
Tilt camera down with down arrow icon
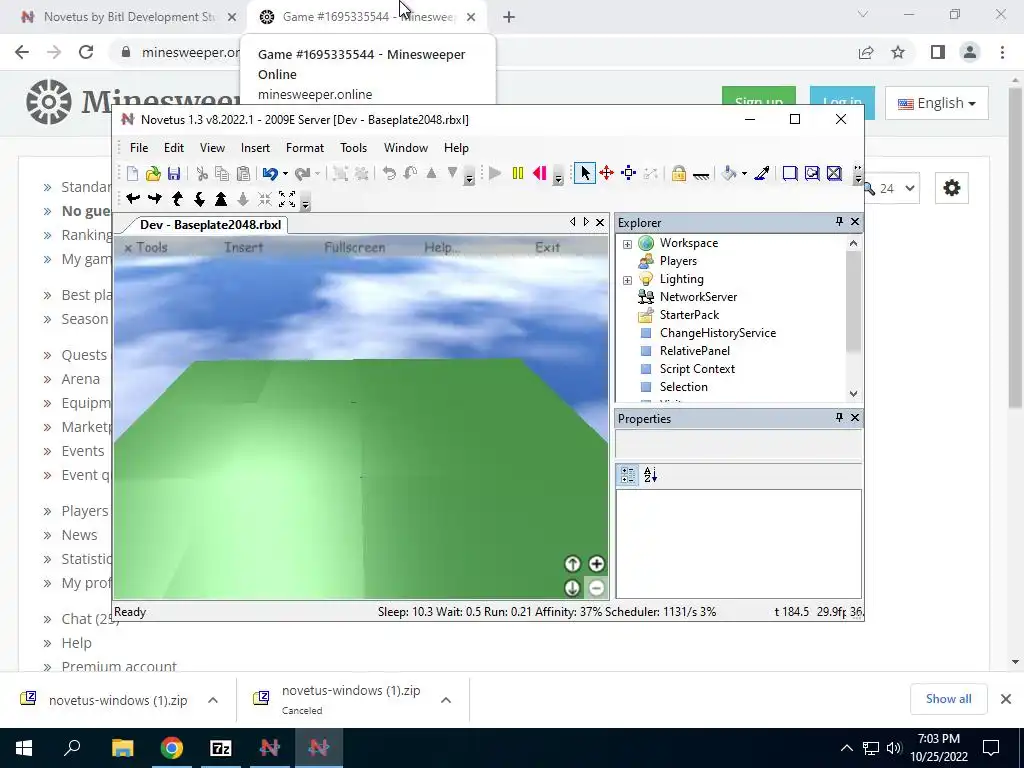pos(199,199)
